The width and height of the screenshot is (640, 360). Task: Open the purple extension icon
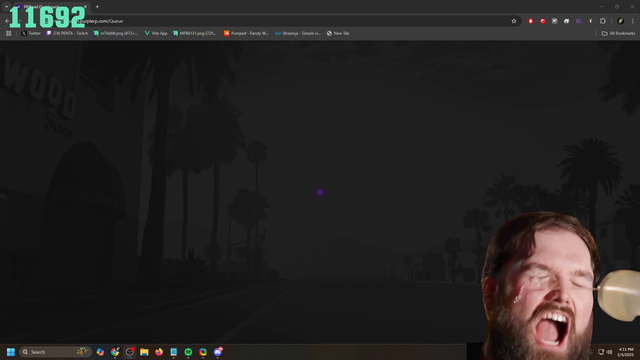point(578,21)
